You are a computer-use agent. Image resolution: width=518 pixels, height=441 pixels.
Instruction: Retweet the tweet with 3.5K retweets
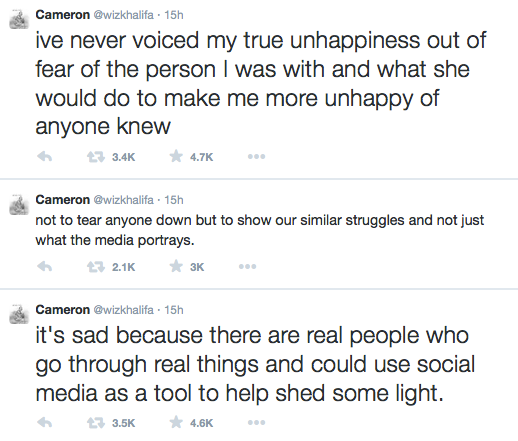[96, 423]
